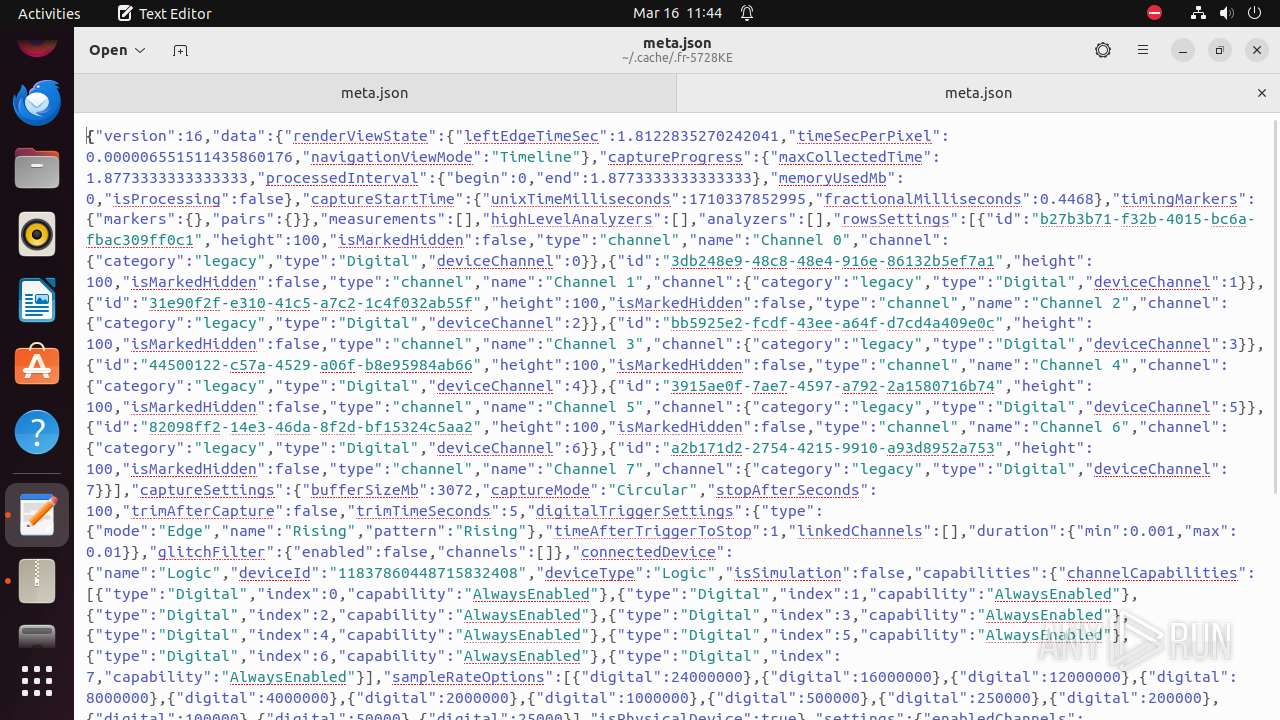Click the "connectedDevice" key text
Viewport: 1280px width, 720px height.
click(x=649, y=552)
